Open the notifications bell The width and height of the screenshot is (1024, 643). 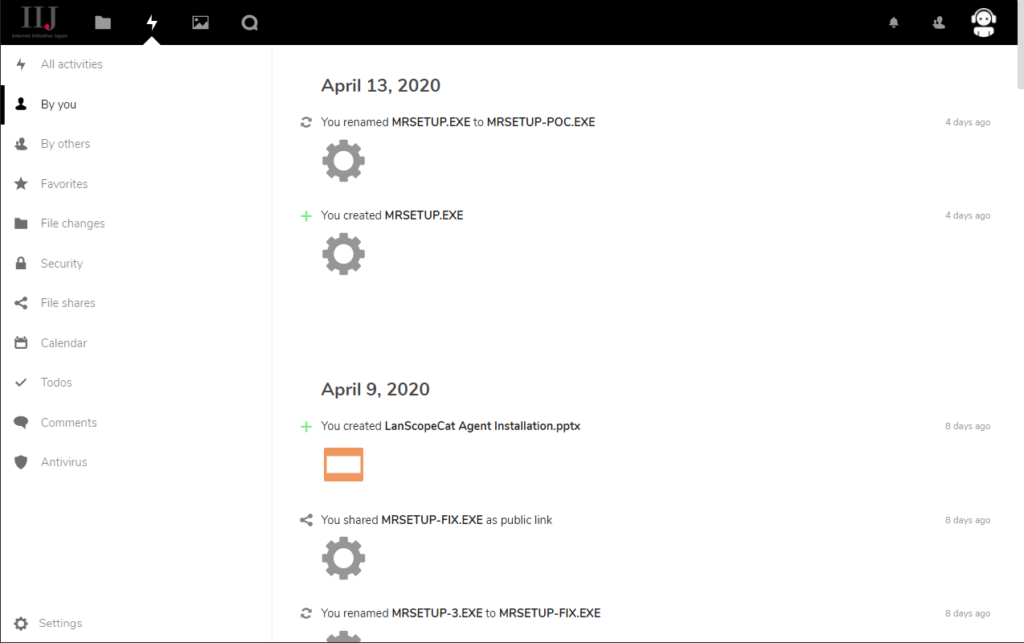(894, 22)
